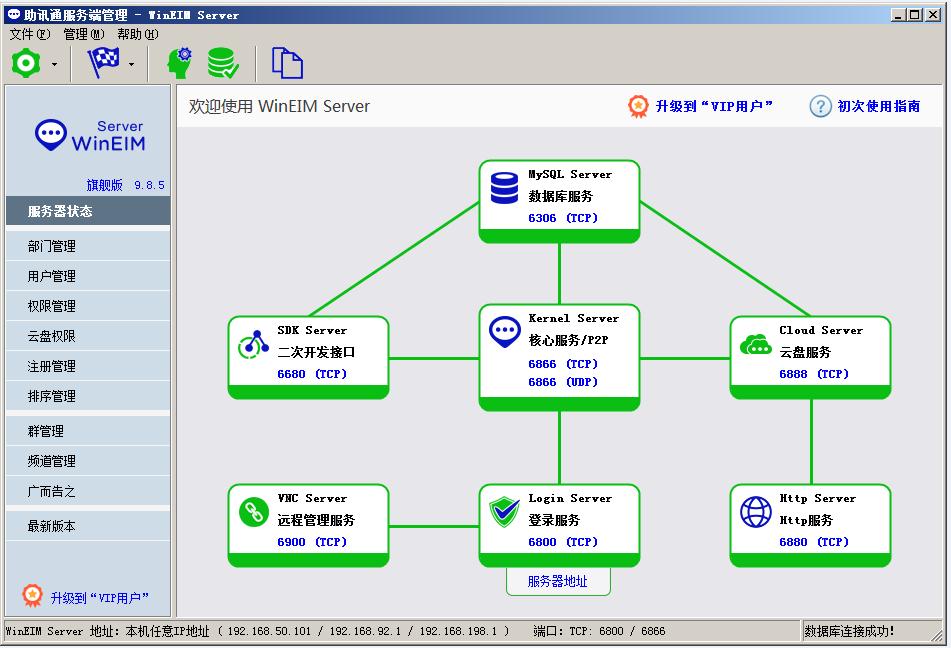Image resolution: width=951 pixels, height=648 pixels.
Task: Open the 帮助(H) menu
Action: pos(138,34)
